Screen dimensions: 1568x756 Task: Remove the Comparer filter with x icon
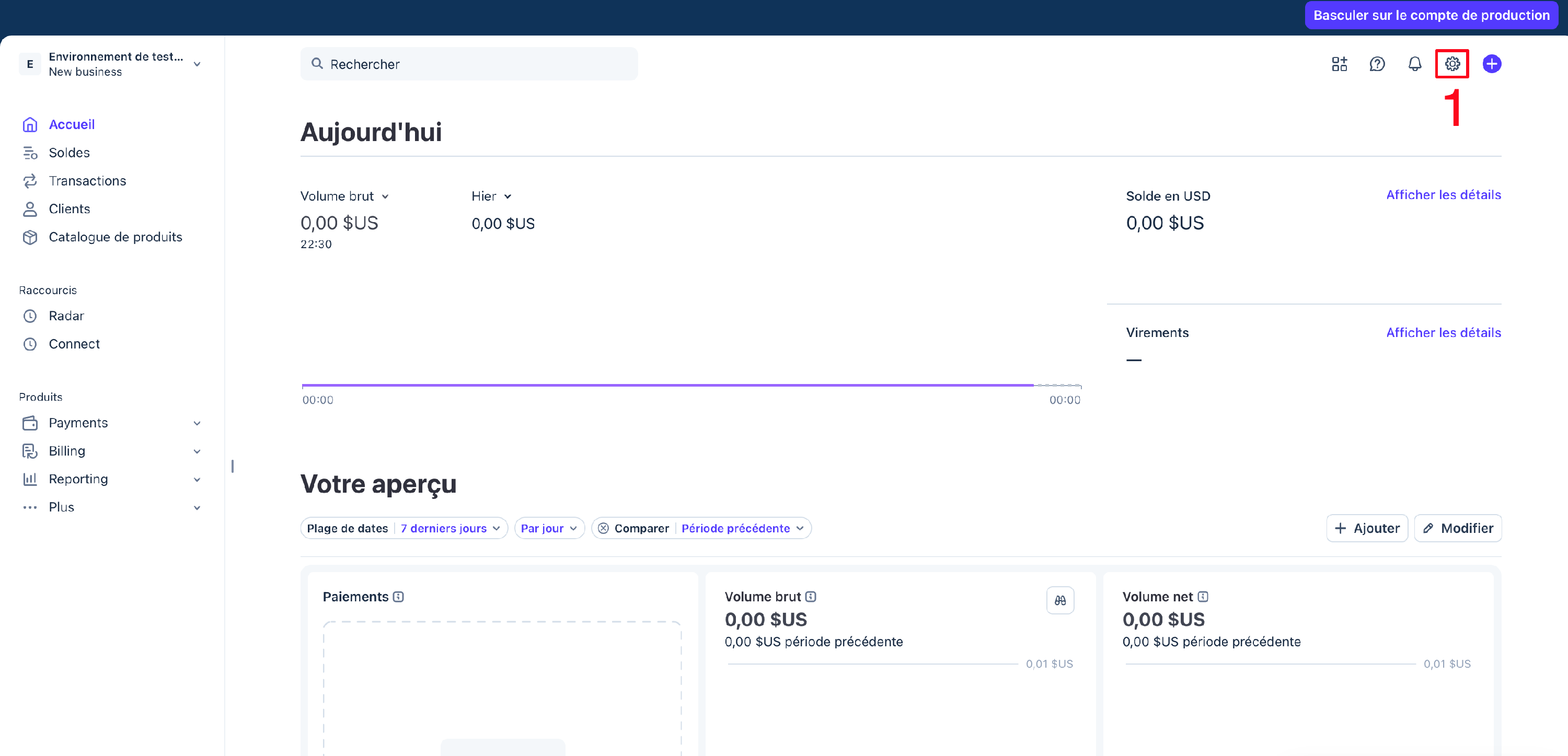(603, 528)
